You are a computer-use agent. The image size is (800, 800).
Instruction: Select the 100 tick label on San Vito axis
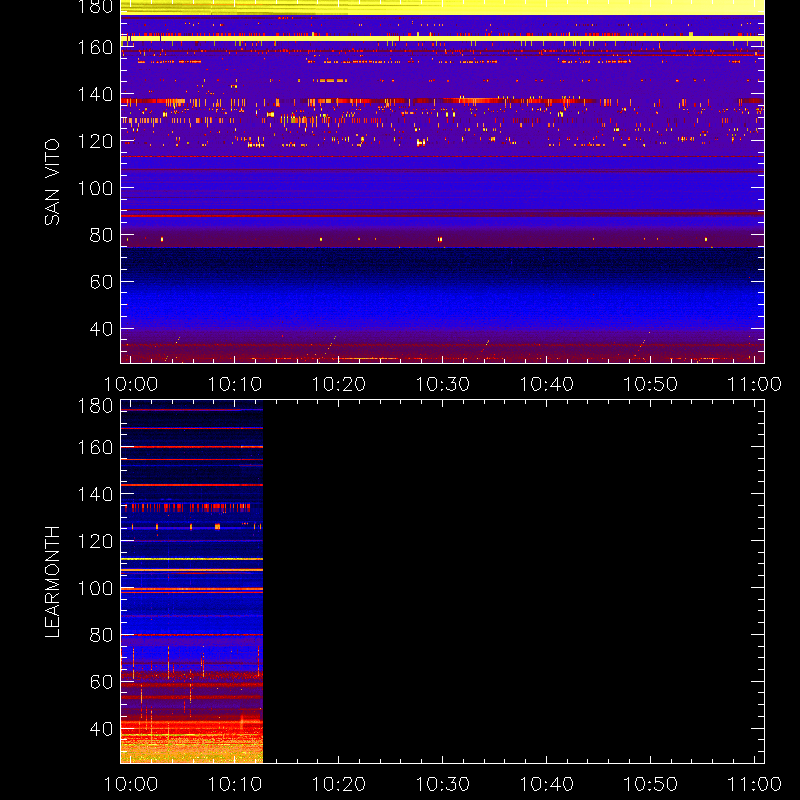pyautogui.click(x=95, y=188)
